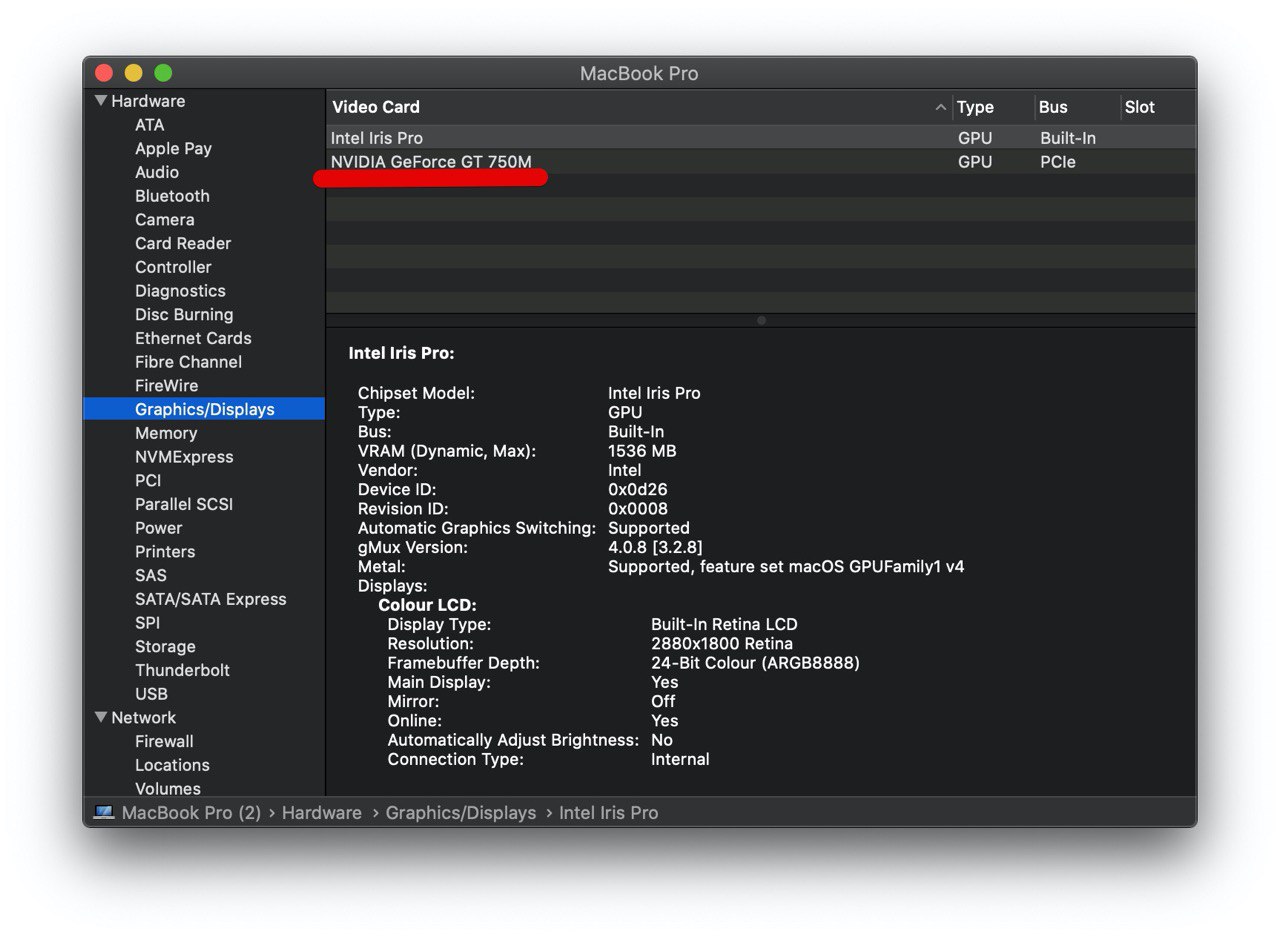1280x937 pixels.
Task: Select Apple Pay in the sidebar
Action: [x=173, y=148]
